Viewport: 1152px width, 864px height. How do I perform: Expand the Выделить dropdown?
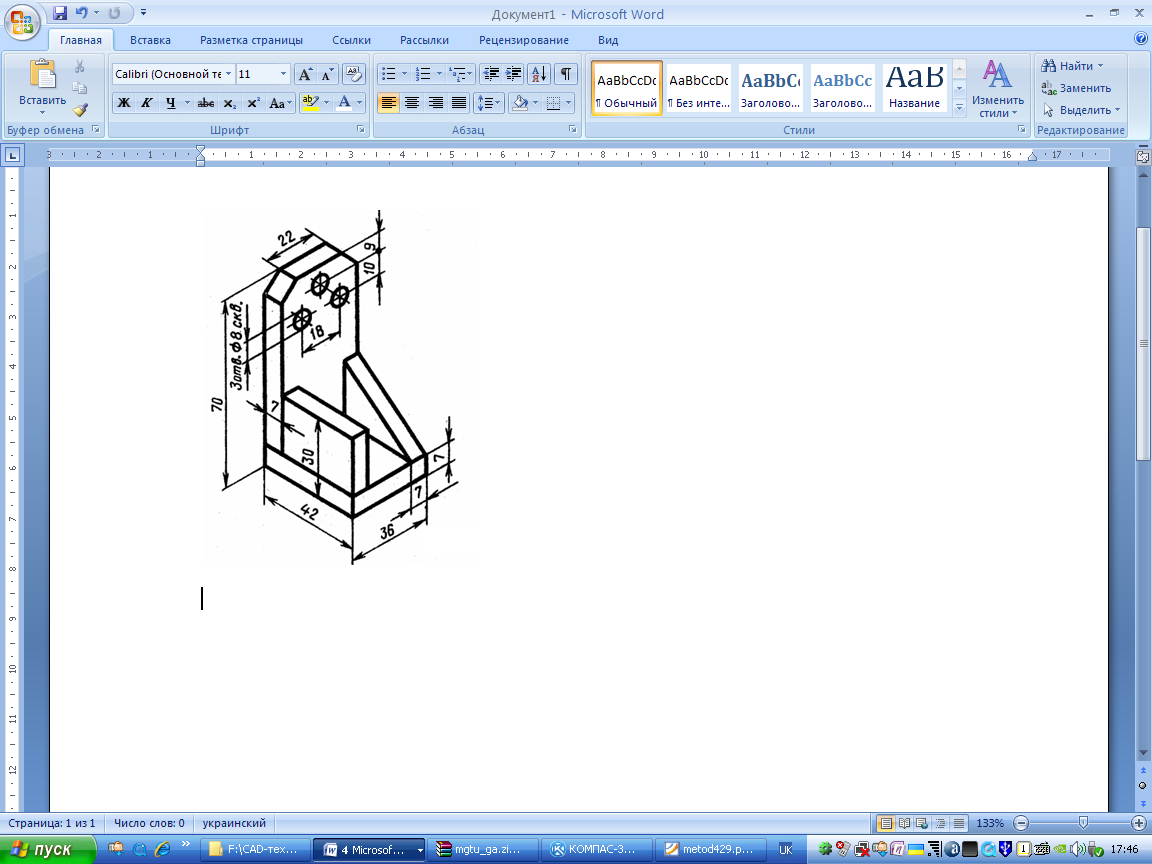pyautogui.click(x=1081, y=110)
